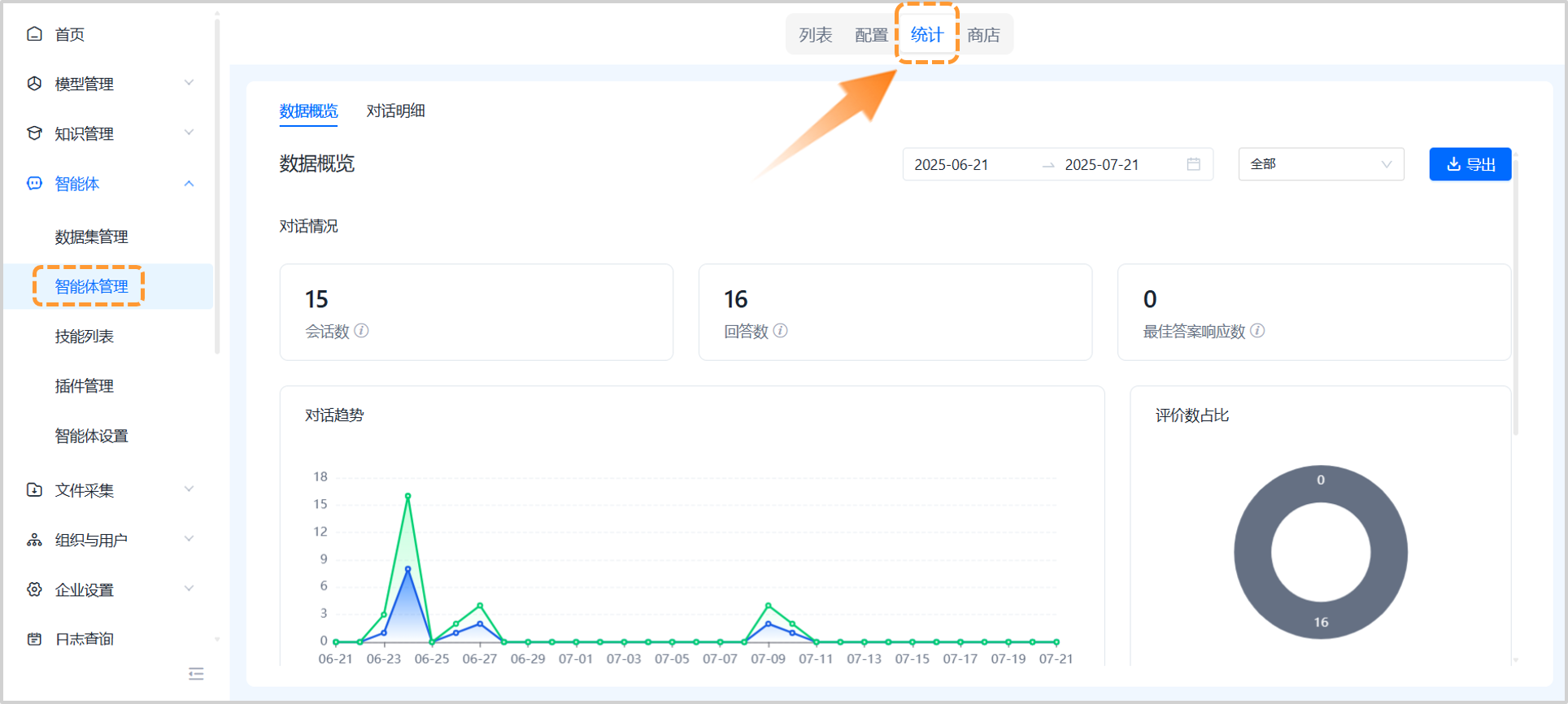
Task: Click the 企业设置 gear icon
Action: pyautogui.click(x=34, y=590)
